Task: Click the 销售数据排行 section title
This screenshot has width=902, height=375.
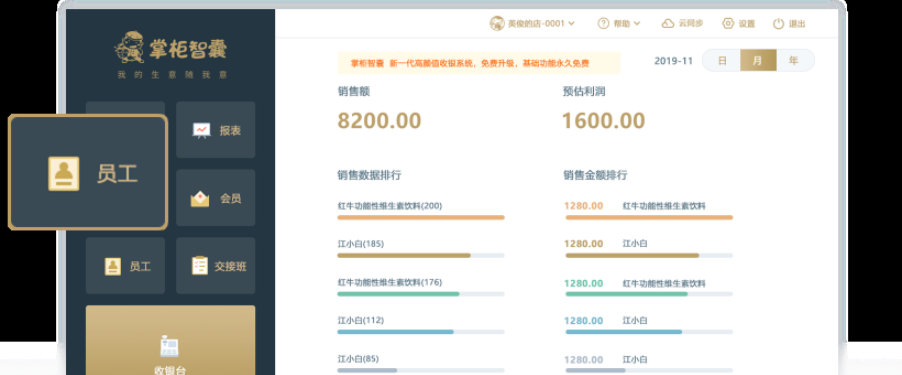Action: 369,175
